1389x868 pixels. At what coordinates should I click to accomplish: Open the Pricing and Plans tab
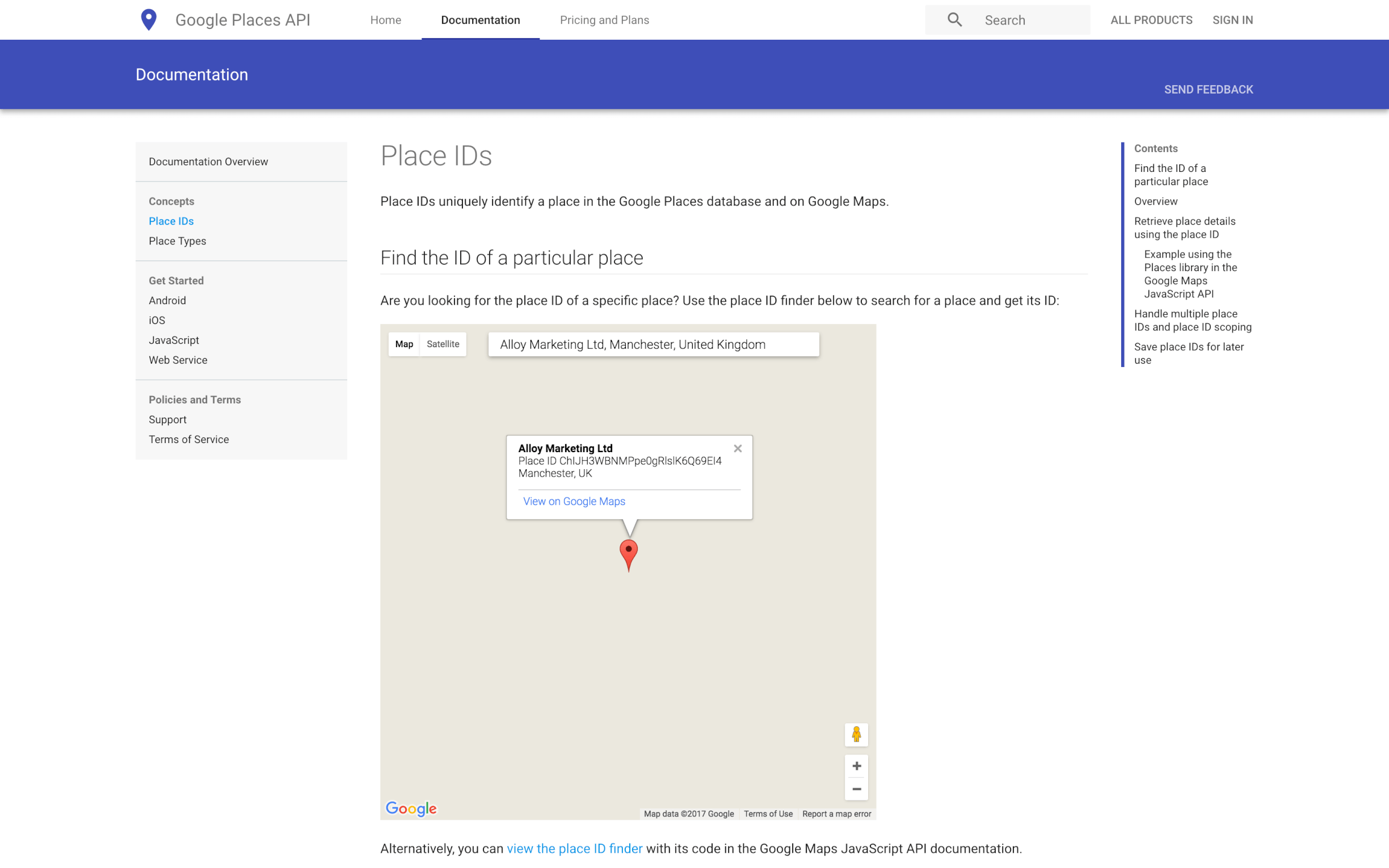click(x=604, y=20)
